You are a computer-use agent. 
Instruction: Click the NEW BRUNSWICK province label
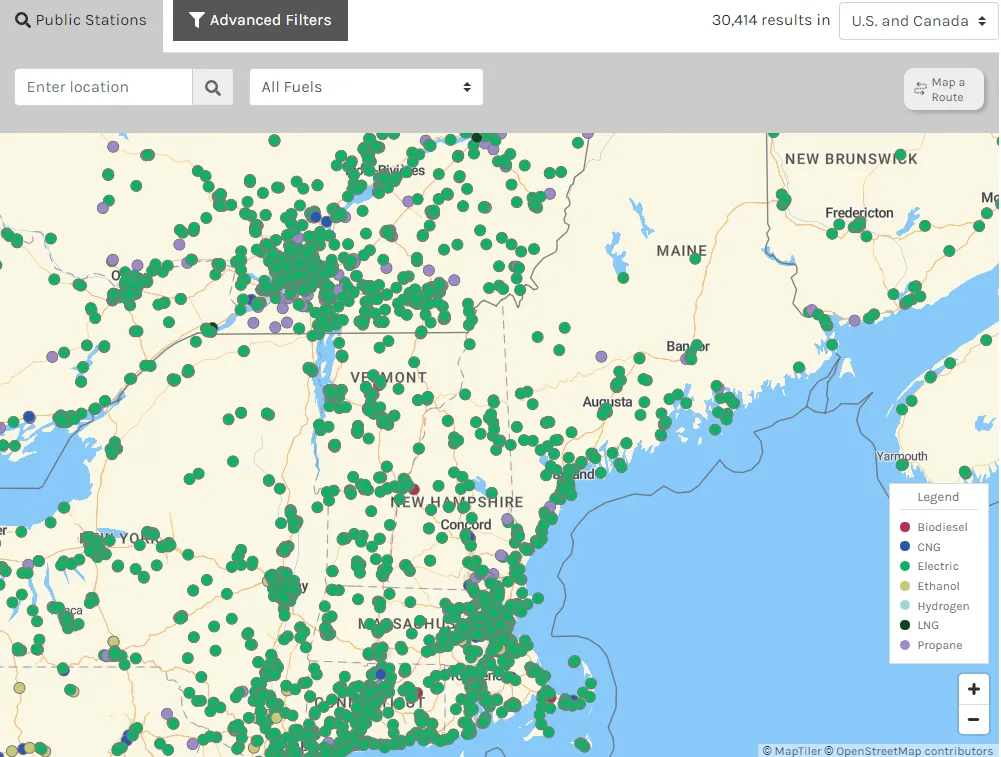click(851, 159)
